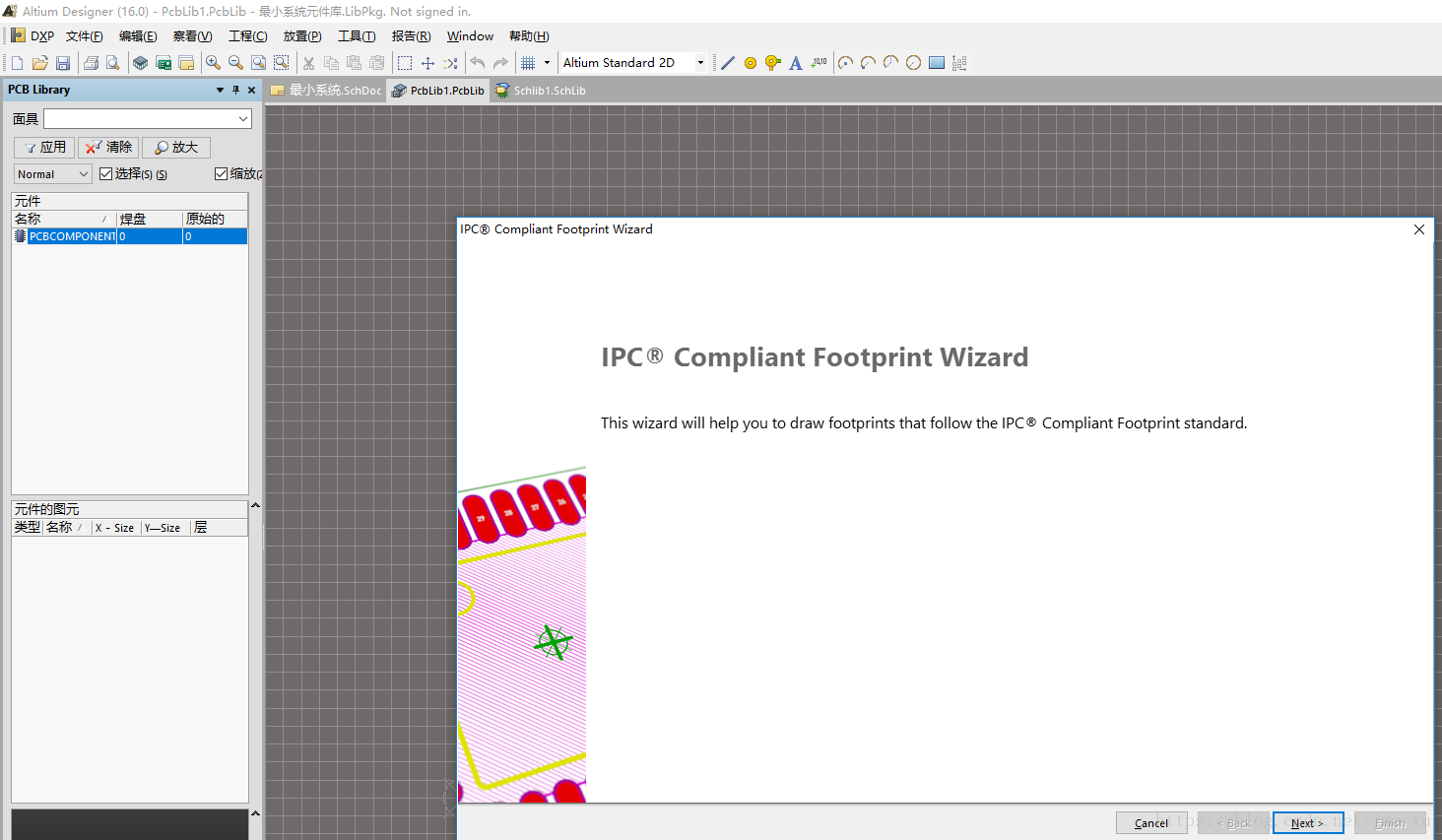
Task: Select the Place Line tool
Action: 728,63
